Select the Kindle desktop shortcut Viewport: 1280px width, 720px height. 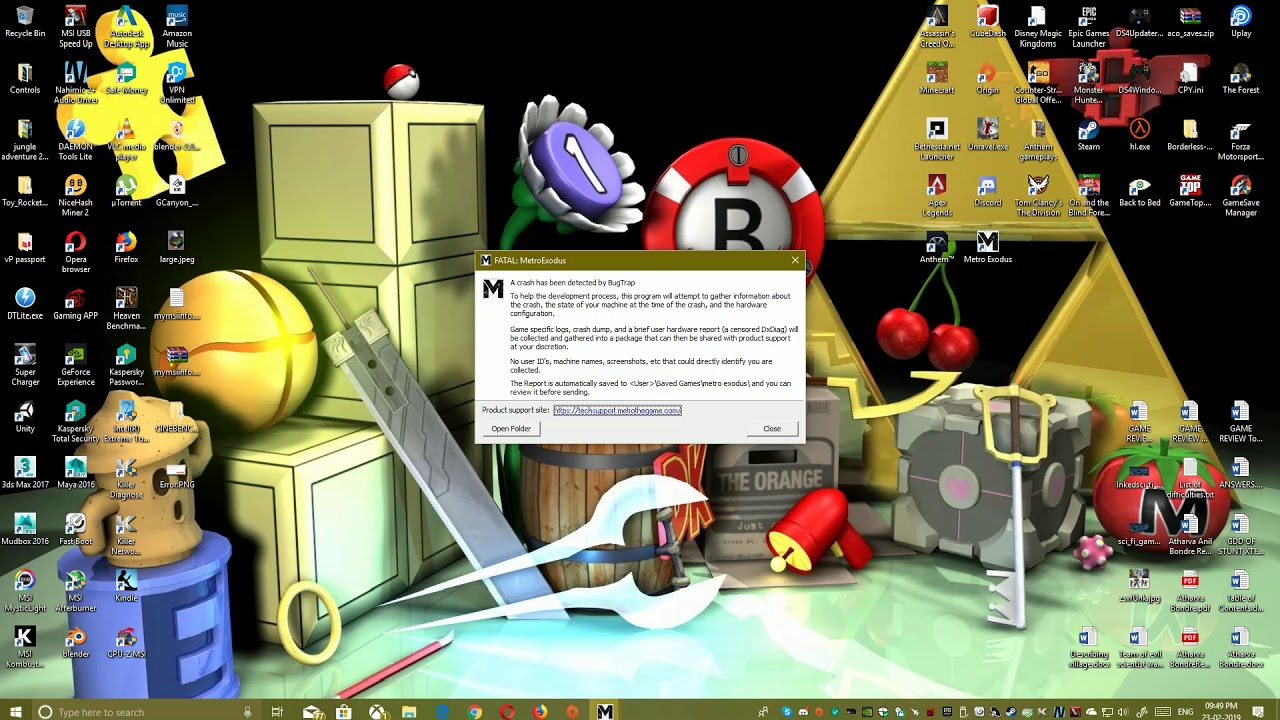click(x=126, y=585)
